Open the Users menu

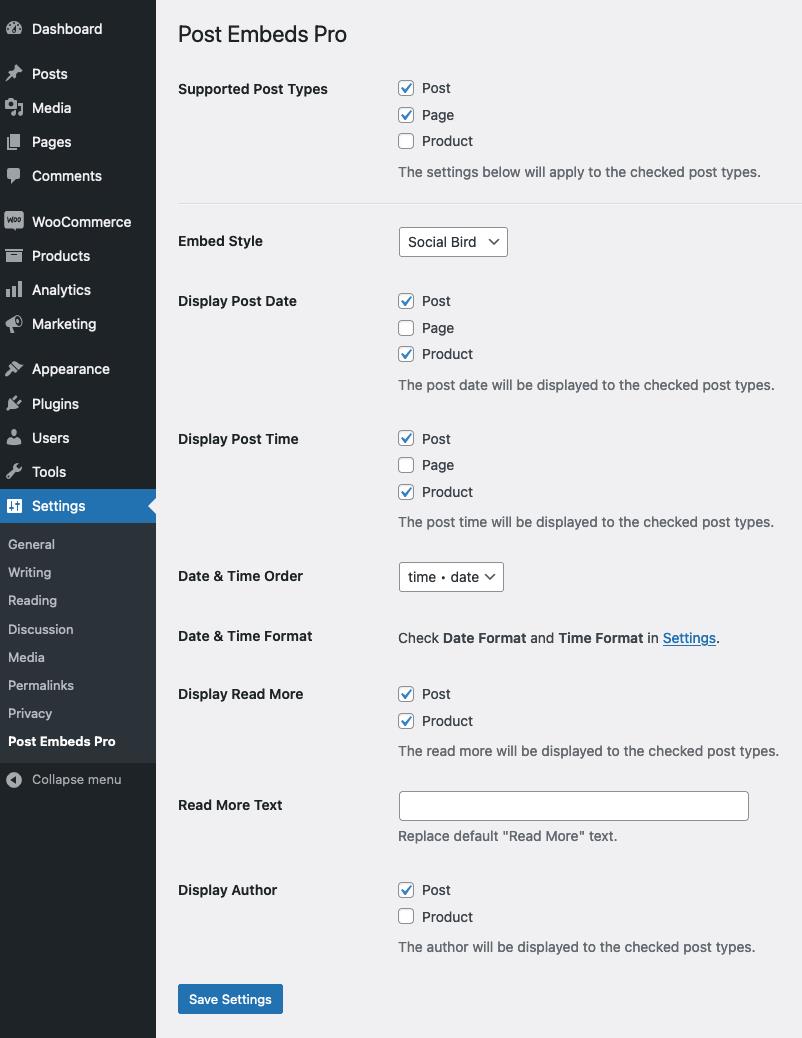[78, 437]
